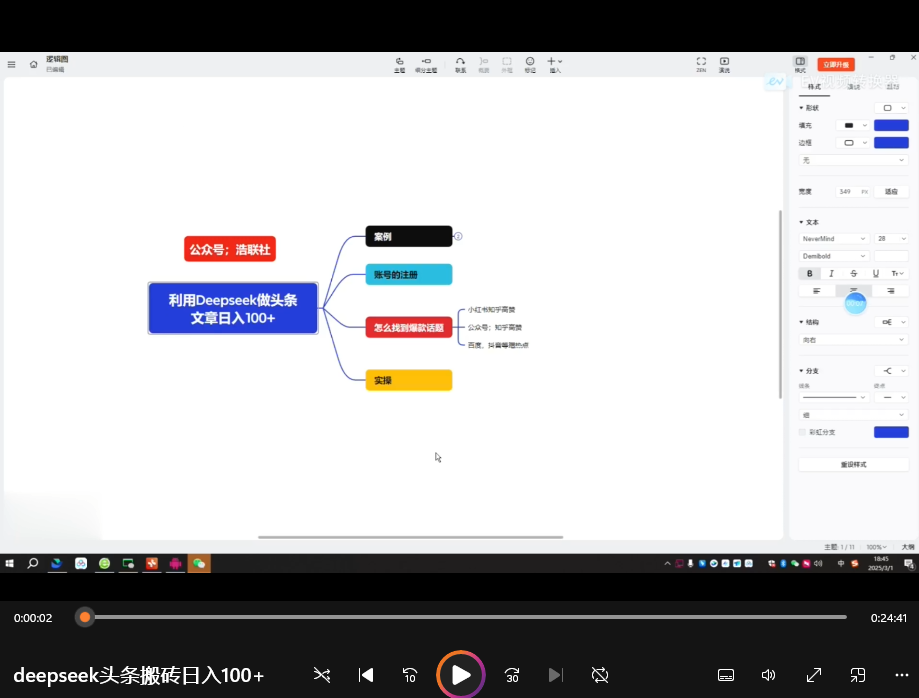The height and width of the screenshot is (698, 919).
Task: Open the 100% zoom dropdown
Action: pos(876,547)
